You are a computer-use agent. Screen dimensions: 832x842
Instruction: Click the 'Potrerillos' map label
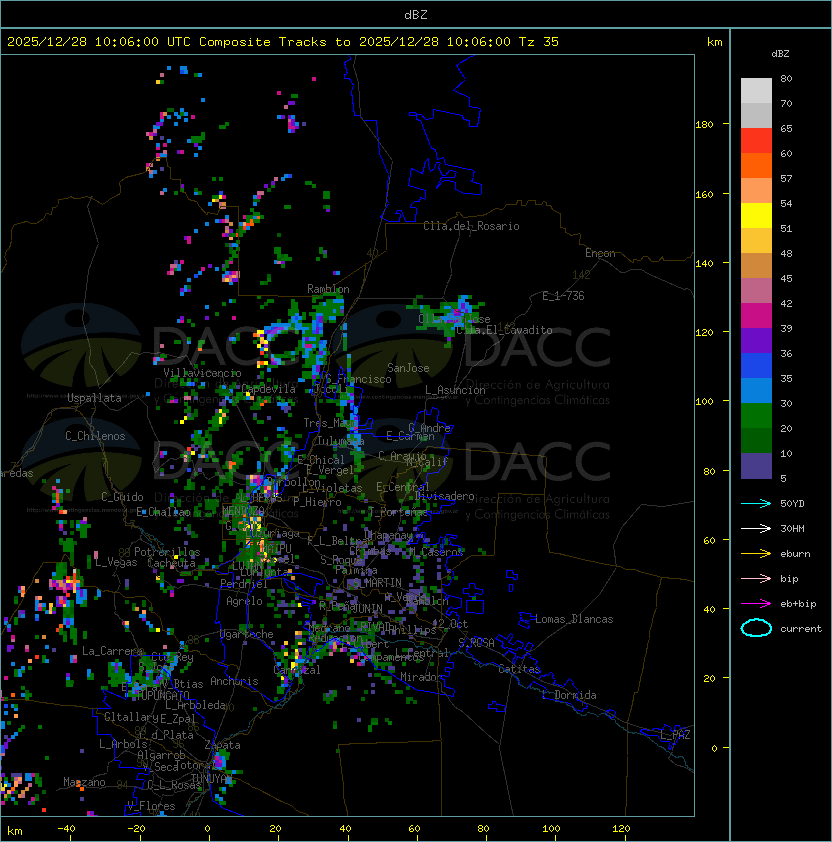(167, 552)
